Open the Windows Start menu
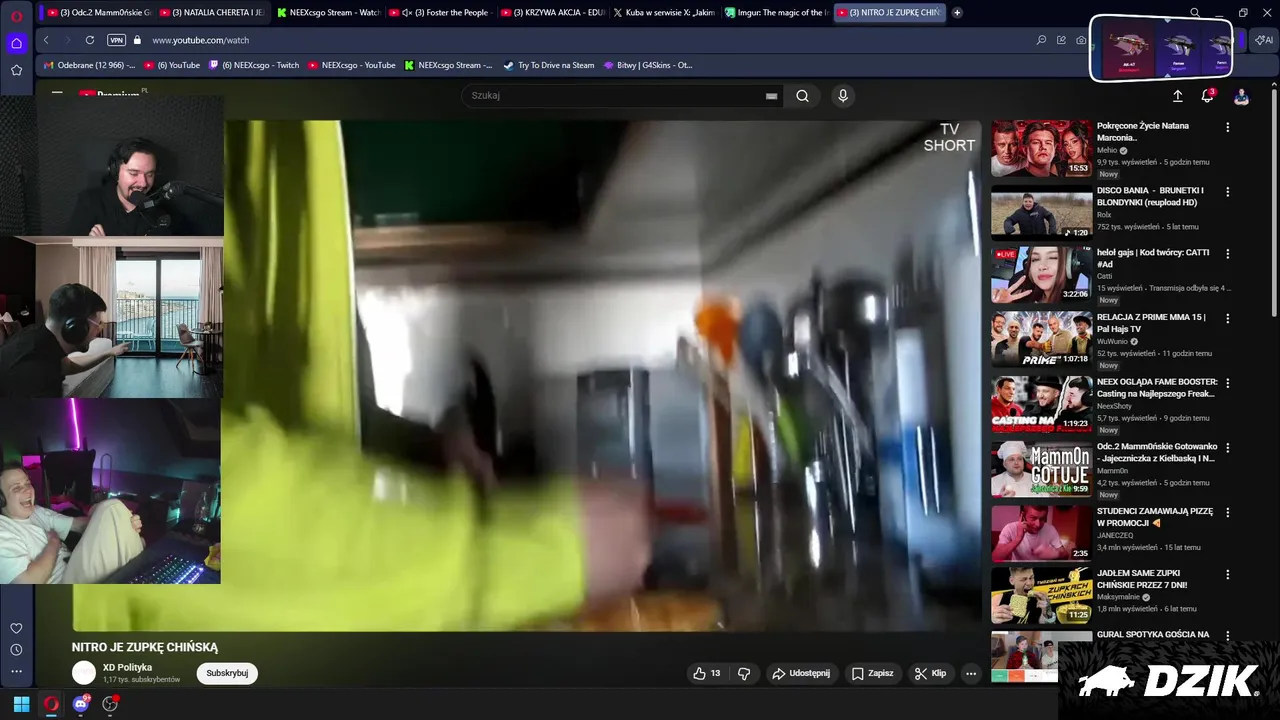 pos(21,704)
